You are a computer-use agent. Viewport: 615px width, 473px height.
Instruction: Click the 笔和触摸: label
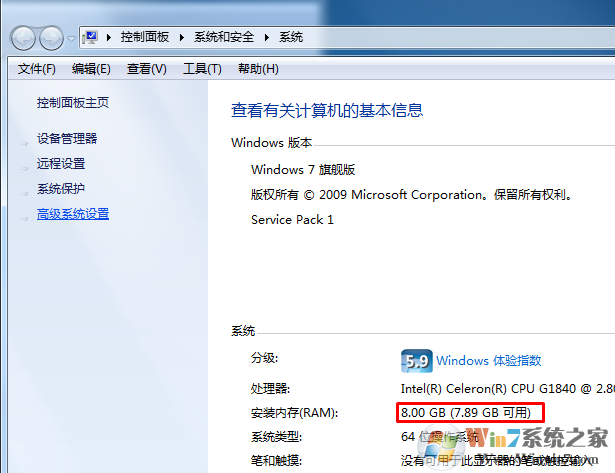pos(276,460)
